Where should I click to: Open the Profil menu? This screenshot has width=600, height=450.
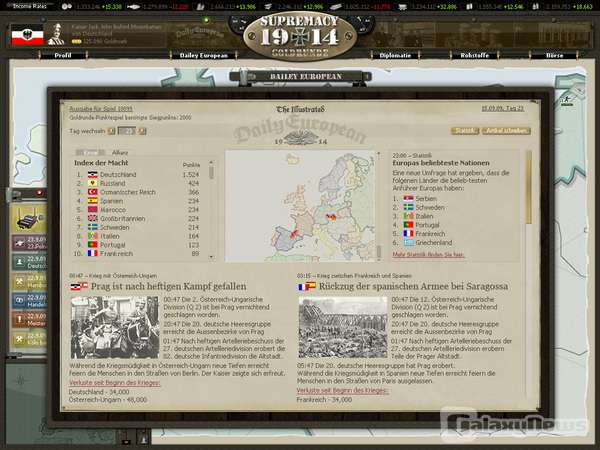63,55
